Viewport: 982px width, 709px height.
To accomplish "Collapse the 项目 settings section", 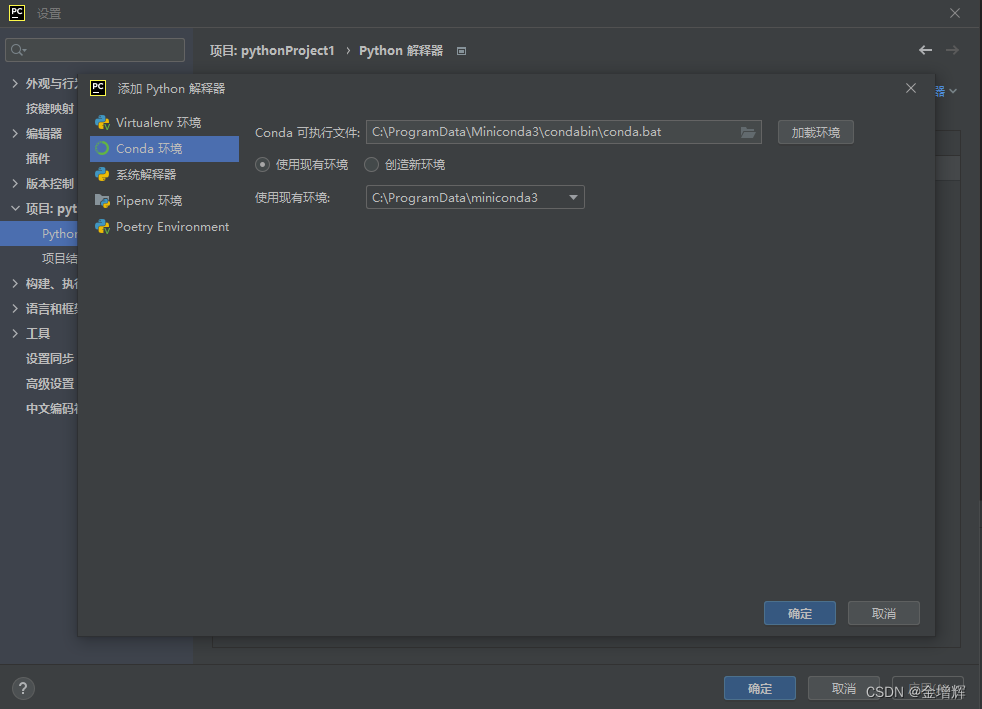I will coord(15,209).
